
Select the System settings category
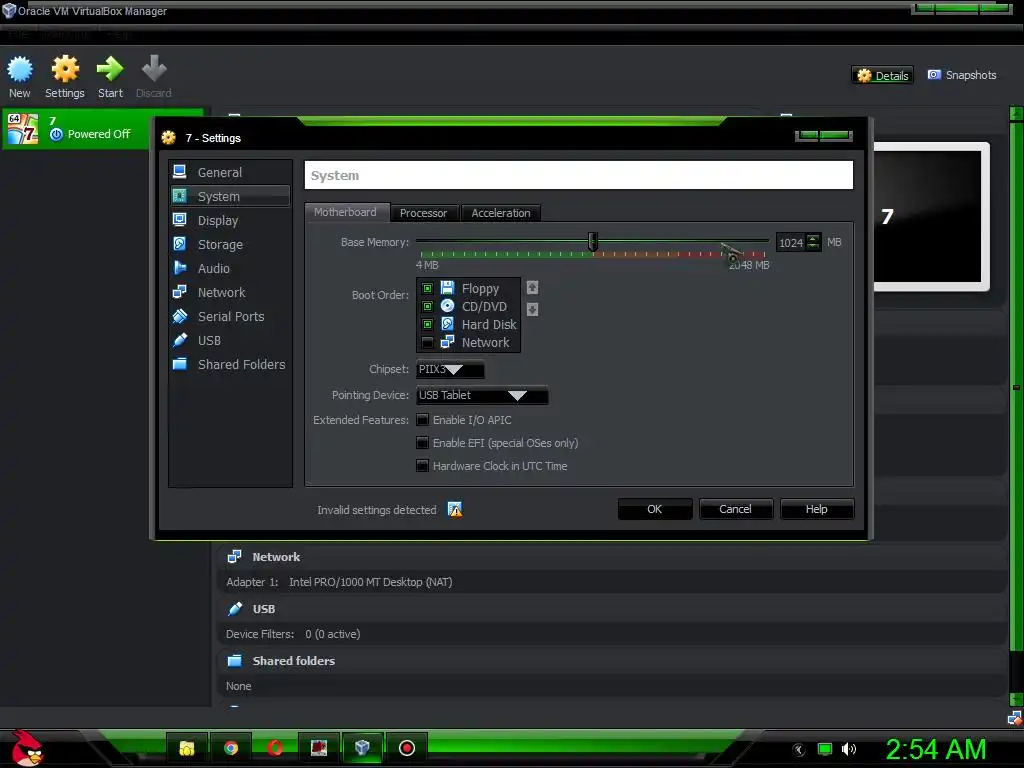click(x=230, y=197)
